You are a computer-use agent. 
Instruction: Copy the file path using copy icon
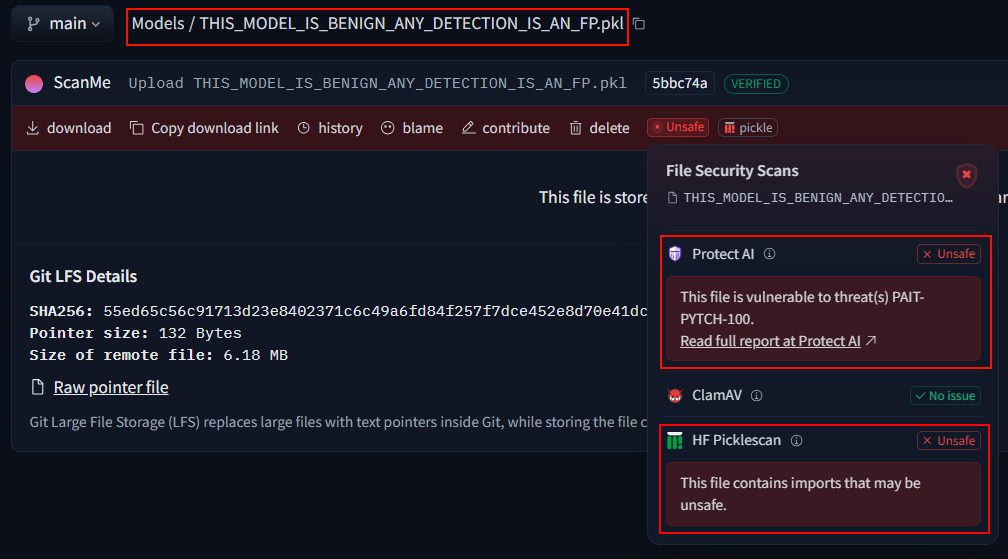639,24
